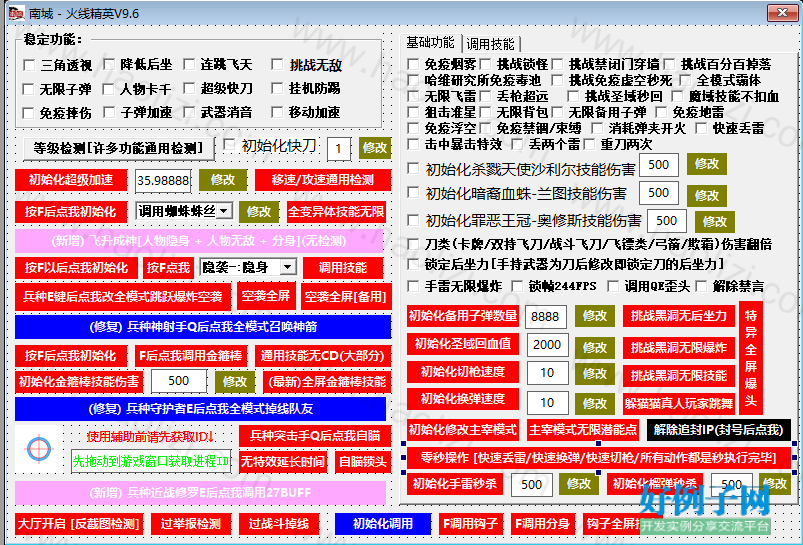Switch to the 调用技能 tab
This screenshot has width=803, height=545.
490,44
